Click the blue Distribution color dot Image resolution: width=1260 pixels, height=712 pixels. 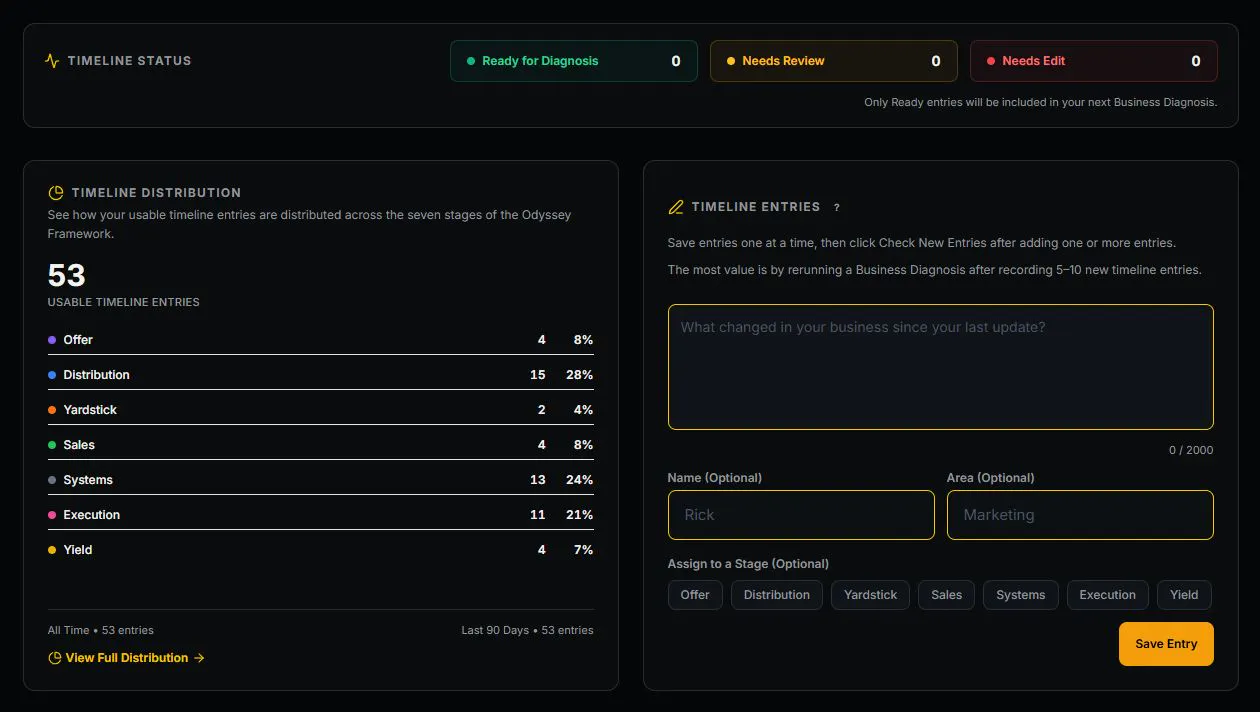point(52,375)
